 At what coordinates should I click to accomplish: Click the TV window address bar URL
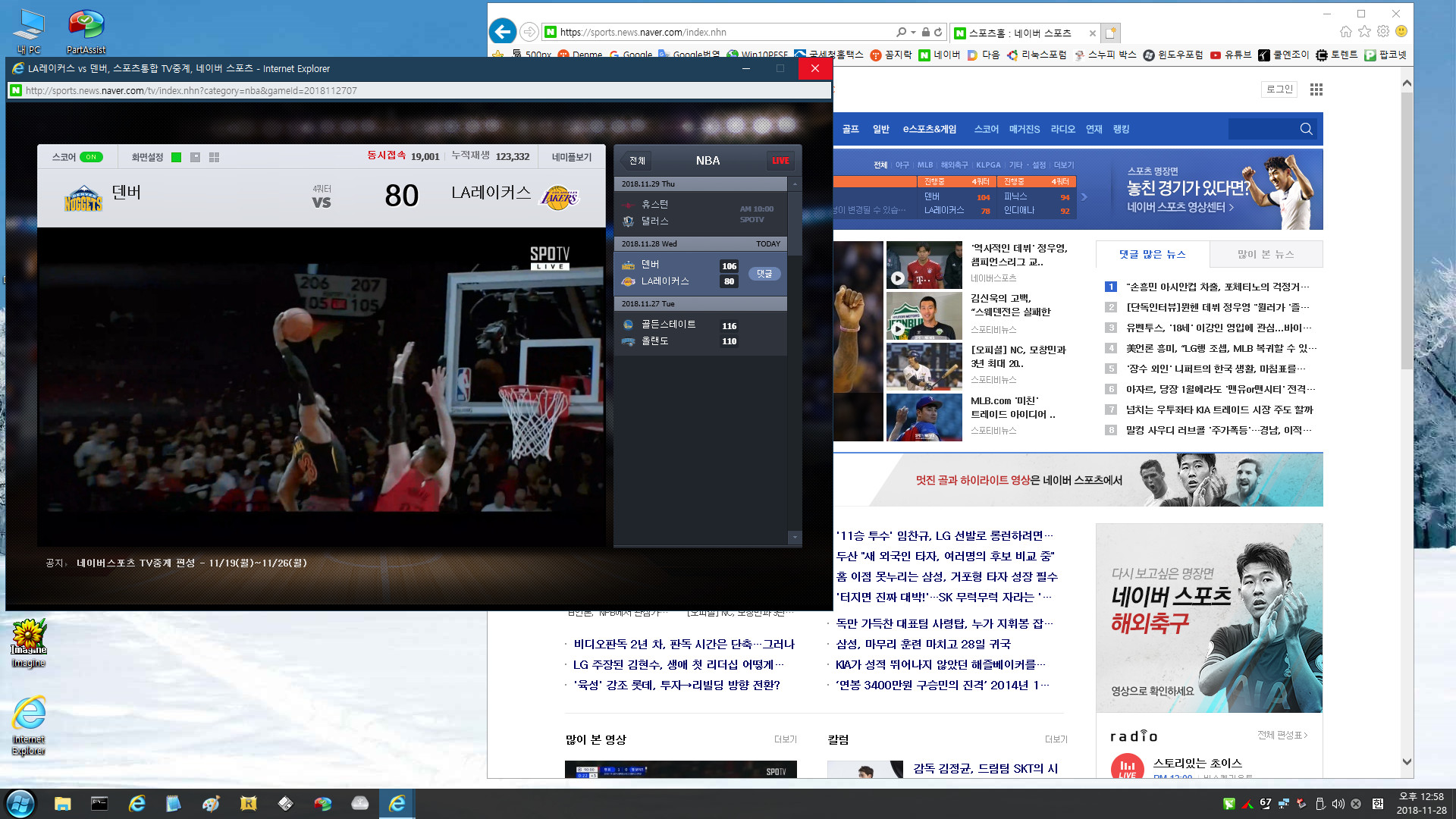click(191, 90)
